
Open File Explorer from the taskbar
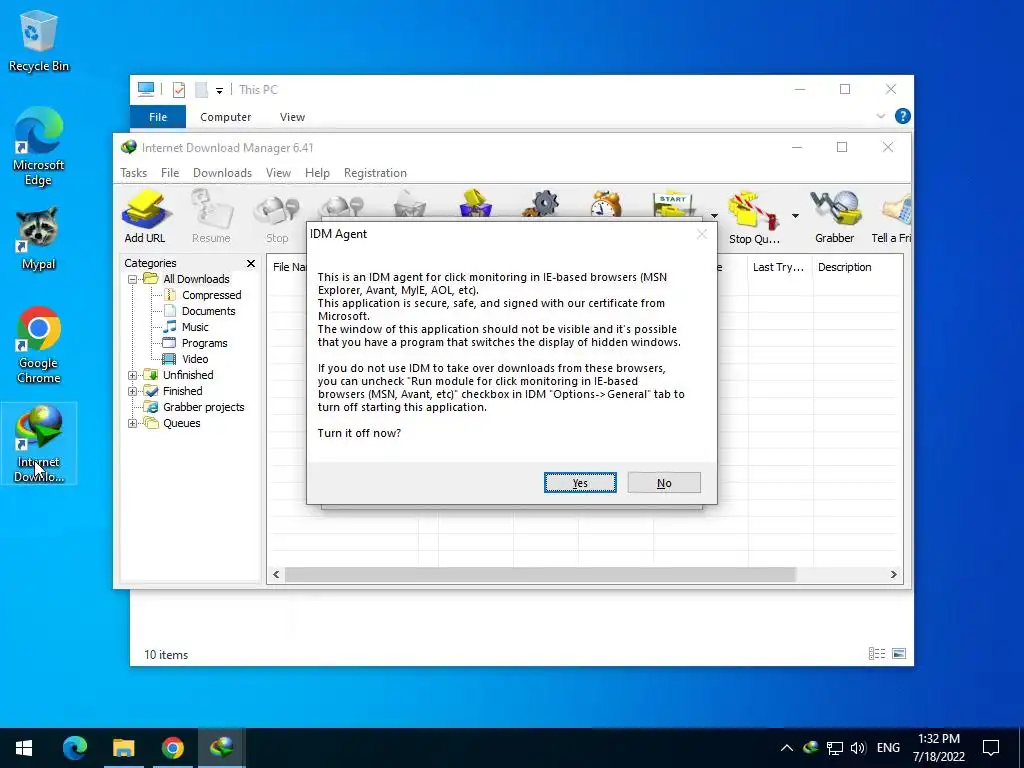(123, 748)
